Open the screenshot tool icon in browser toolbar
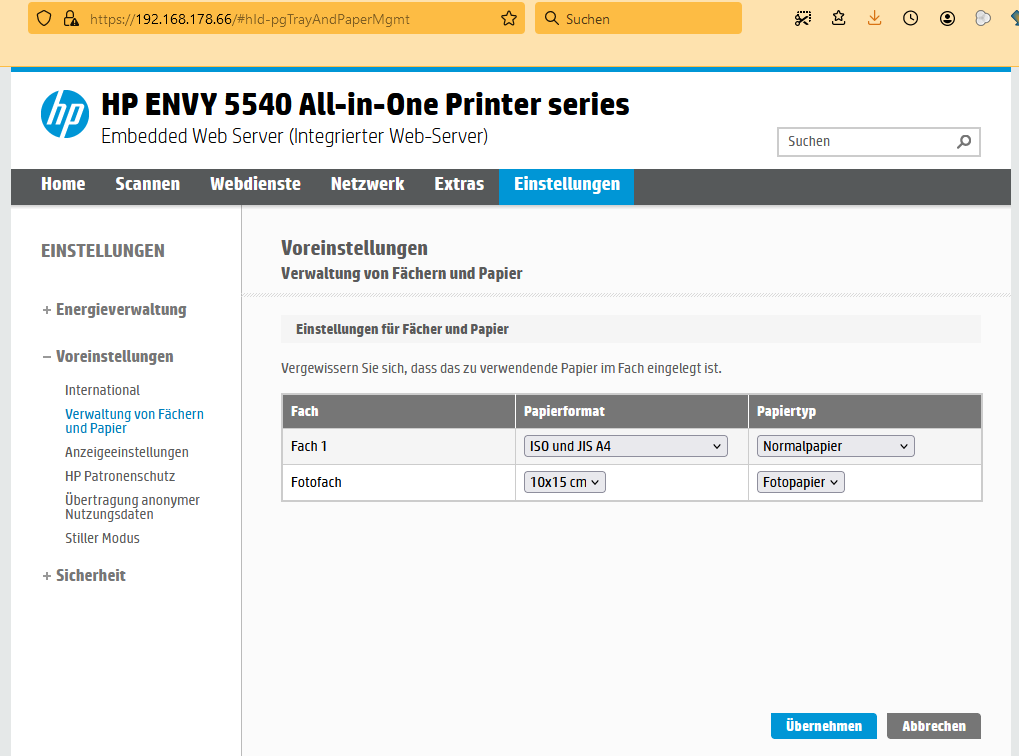Image resolution: width=1019 pixels, height=756 pixels. (803, 19)
